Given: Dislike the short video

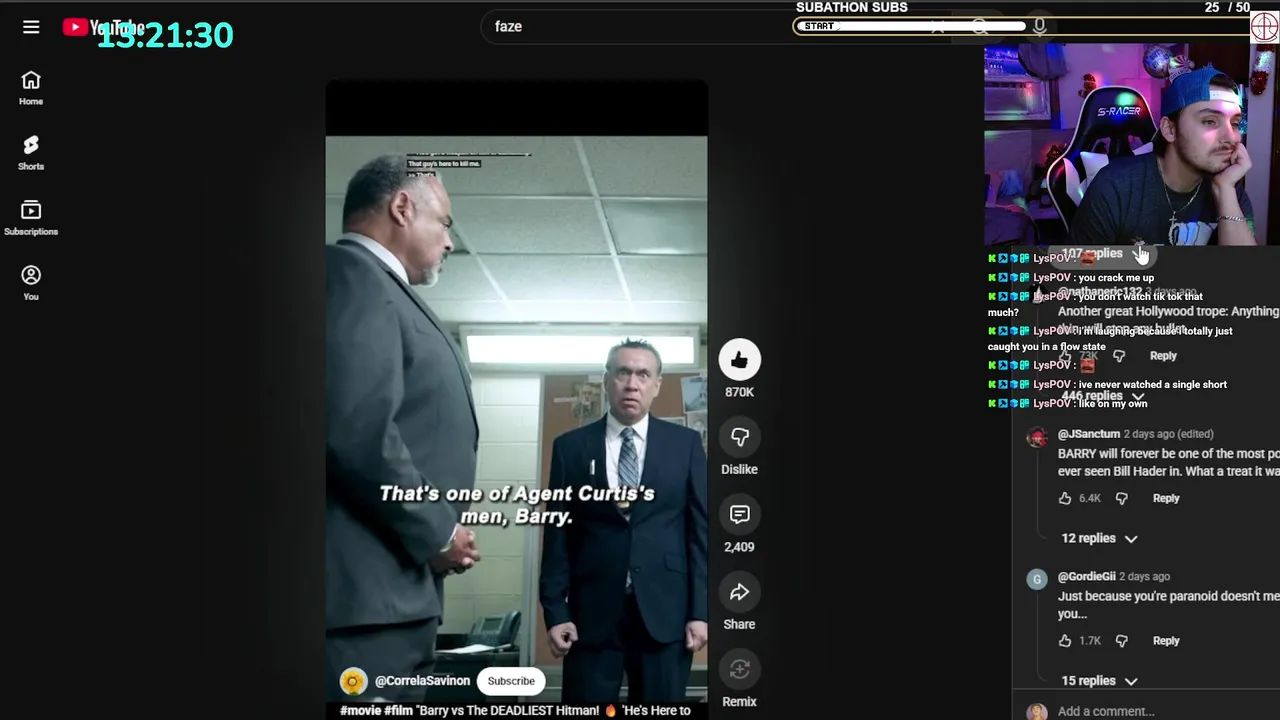Looking at the screenshot, I should (739, 437).
